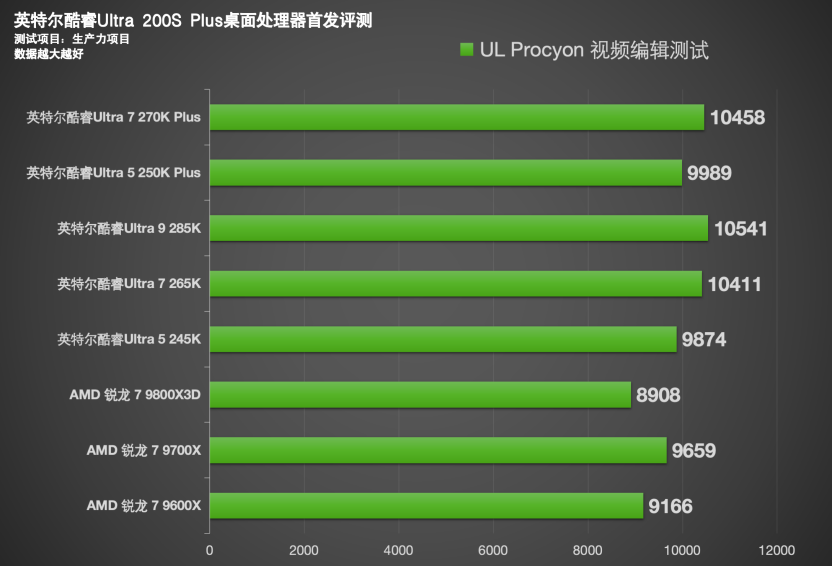Click the chart title about Ultra 200S Plus
This screenshot has height=566, width=832.
tap(194, 20)
